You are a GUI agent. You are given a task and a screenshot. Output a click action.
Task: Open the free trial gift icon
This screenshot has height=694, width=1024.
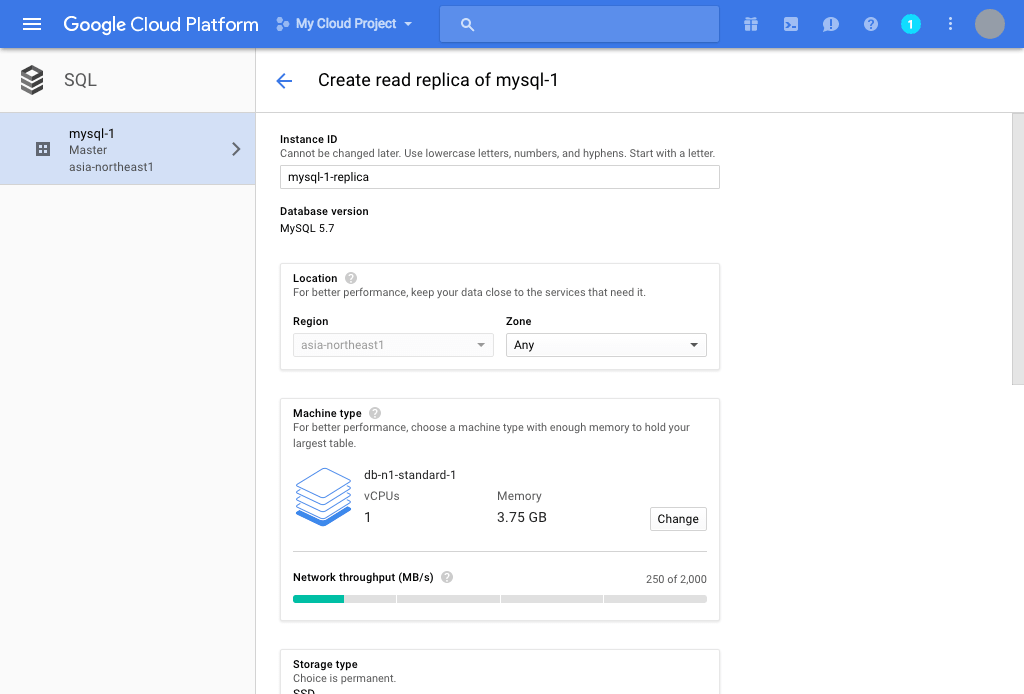pyautogui.click(x=751, y=24)
